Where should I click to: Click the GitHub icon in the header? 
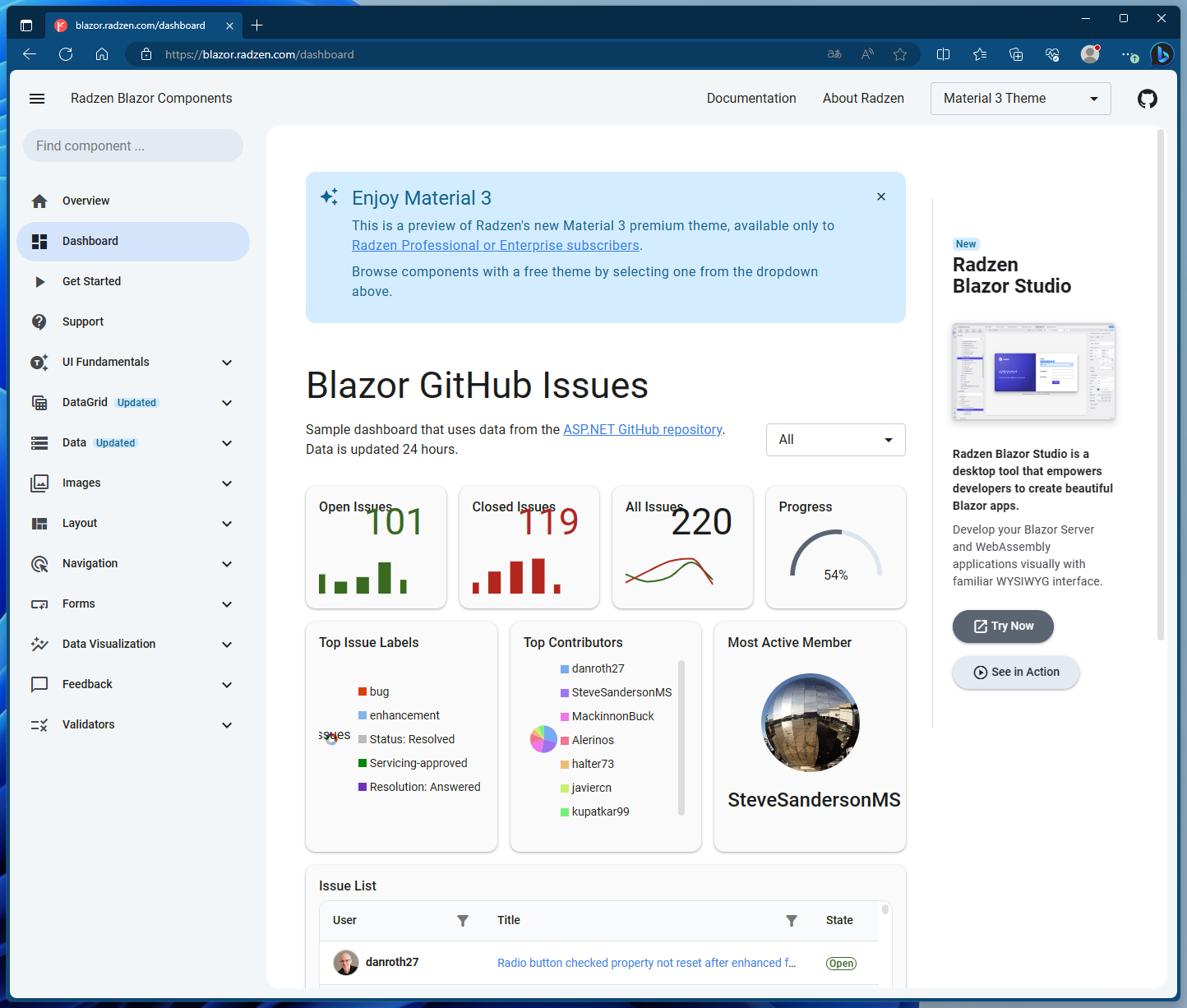coord(1148,98)
